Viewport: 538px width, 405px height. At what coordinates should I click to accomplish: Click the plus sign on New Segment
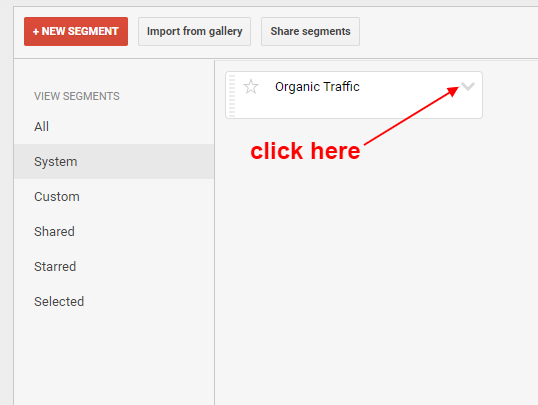[x=36, y=32]
